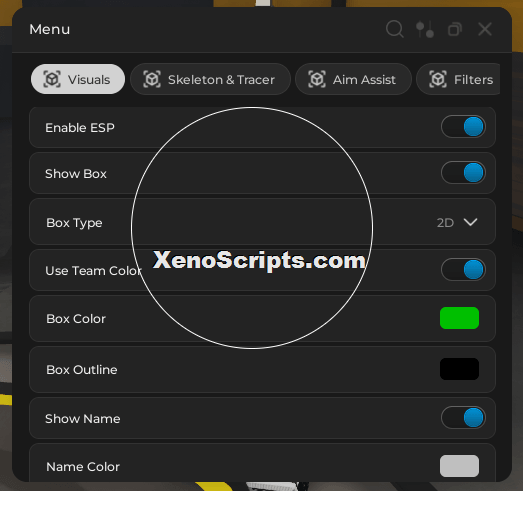This screenshot has width=523, height=521.
Task: Click the Show Name label
Action: pos(83,419)
